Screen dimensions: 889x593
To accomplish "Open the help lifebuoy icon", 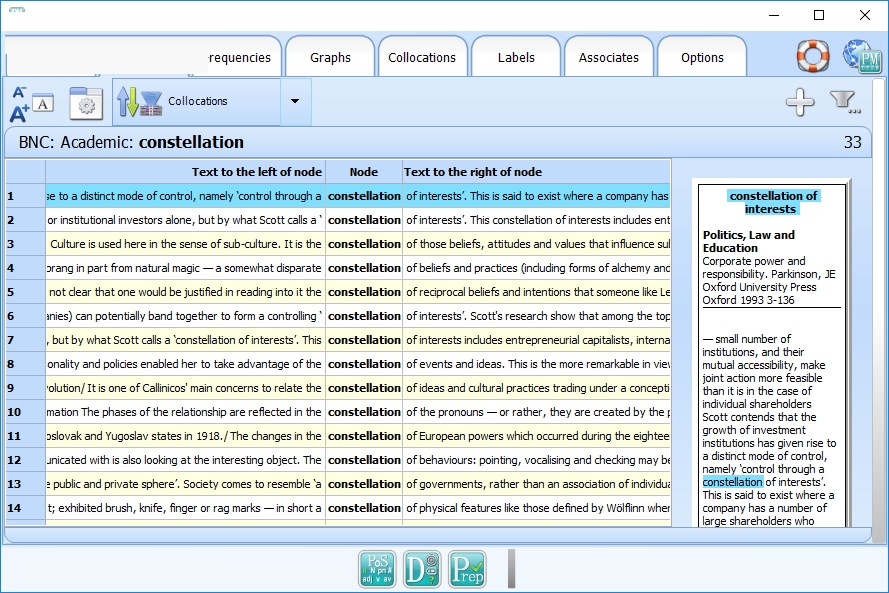I will click(813, 56).
